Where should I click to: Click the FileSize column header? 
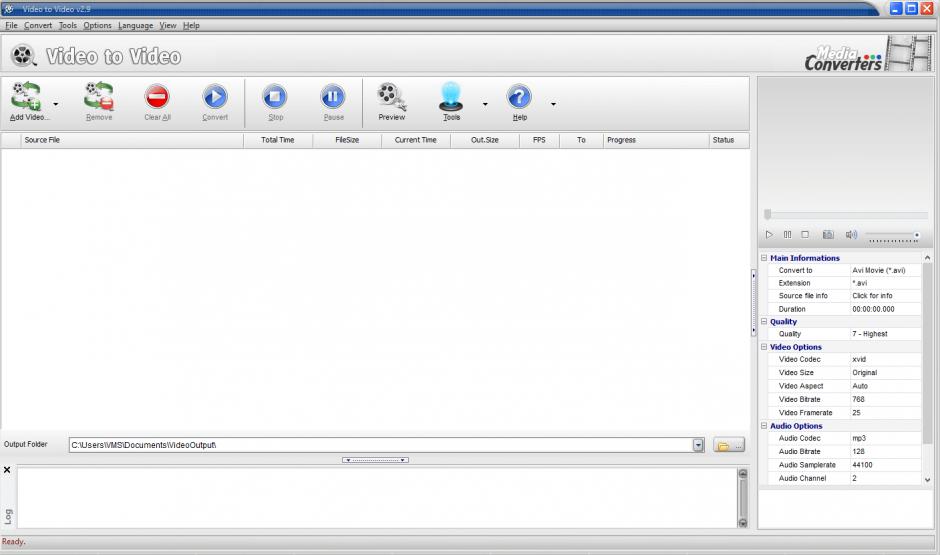point(347,140)
